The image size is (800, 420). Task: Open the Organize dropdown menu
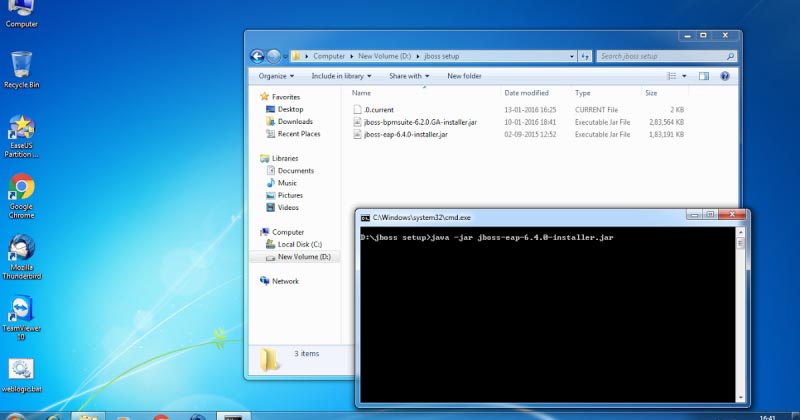[x=276, y=76]
